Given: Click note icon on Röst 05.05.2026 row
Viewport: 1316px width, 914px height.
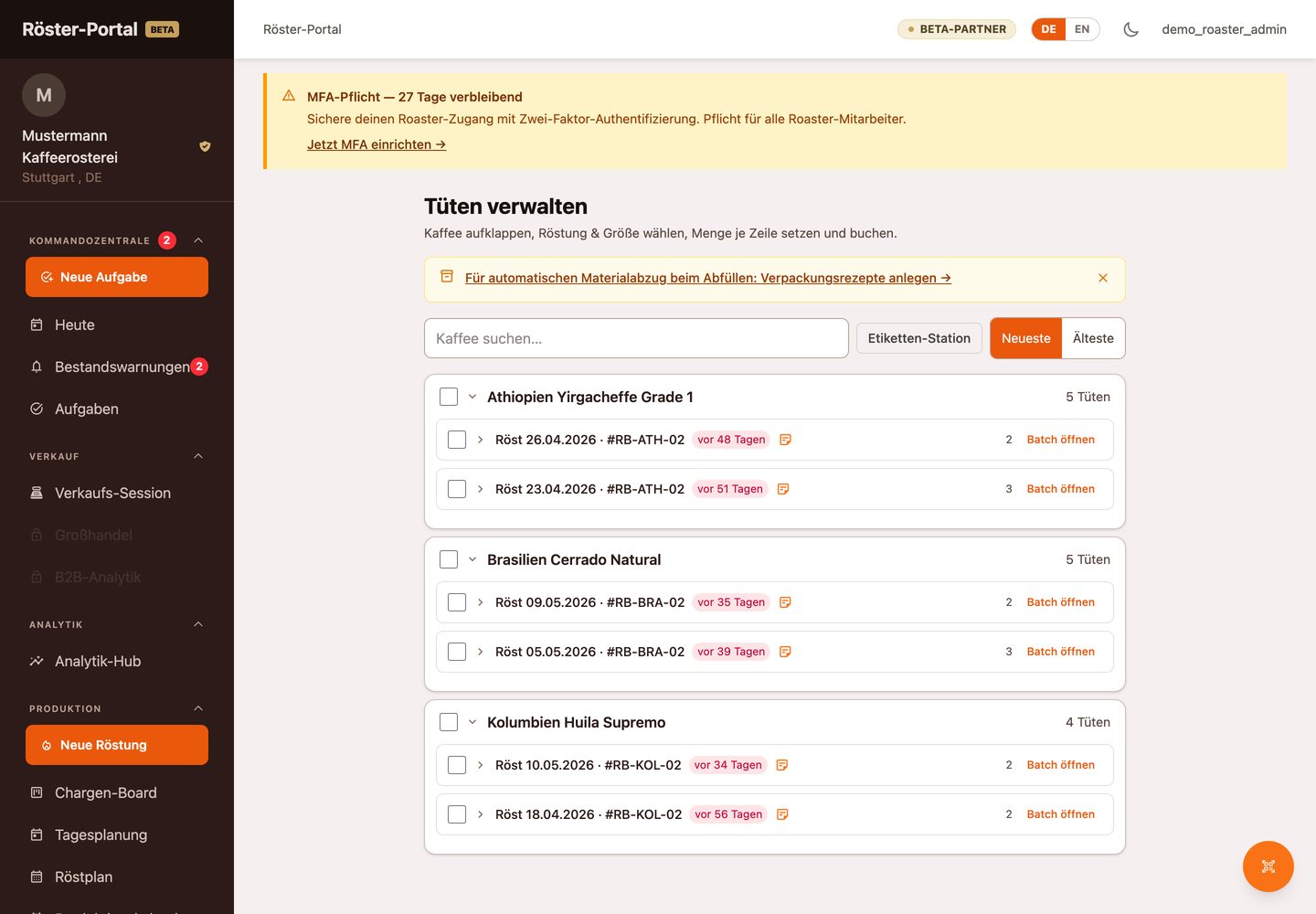Looking at the screenshot, I should [785, 652].
